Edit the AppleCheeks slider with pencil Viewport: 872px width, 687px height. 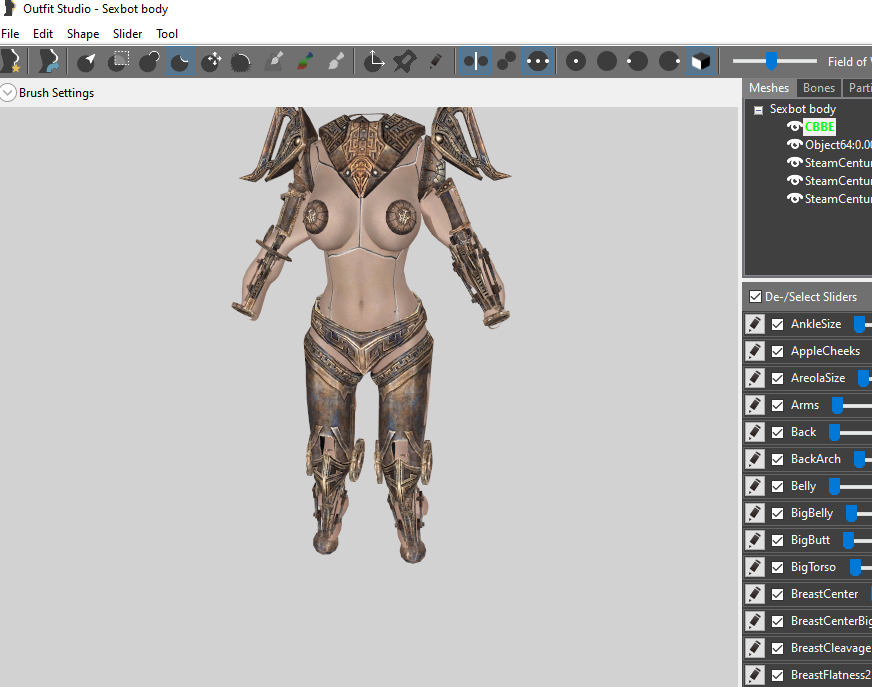click(755, 351)
